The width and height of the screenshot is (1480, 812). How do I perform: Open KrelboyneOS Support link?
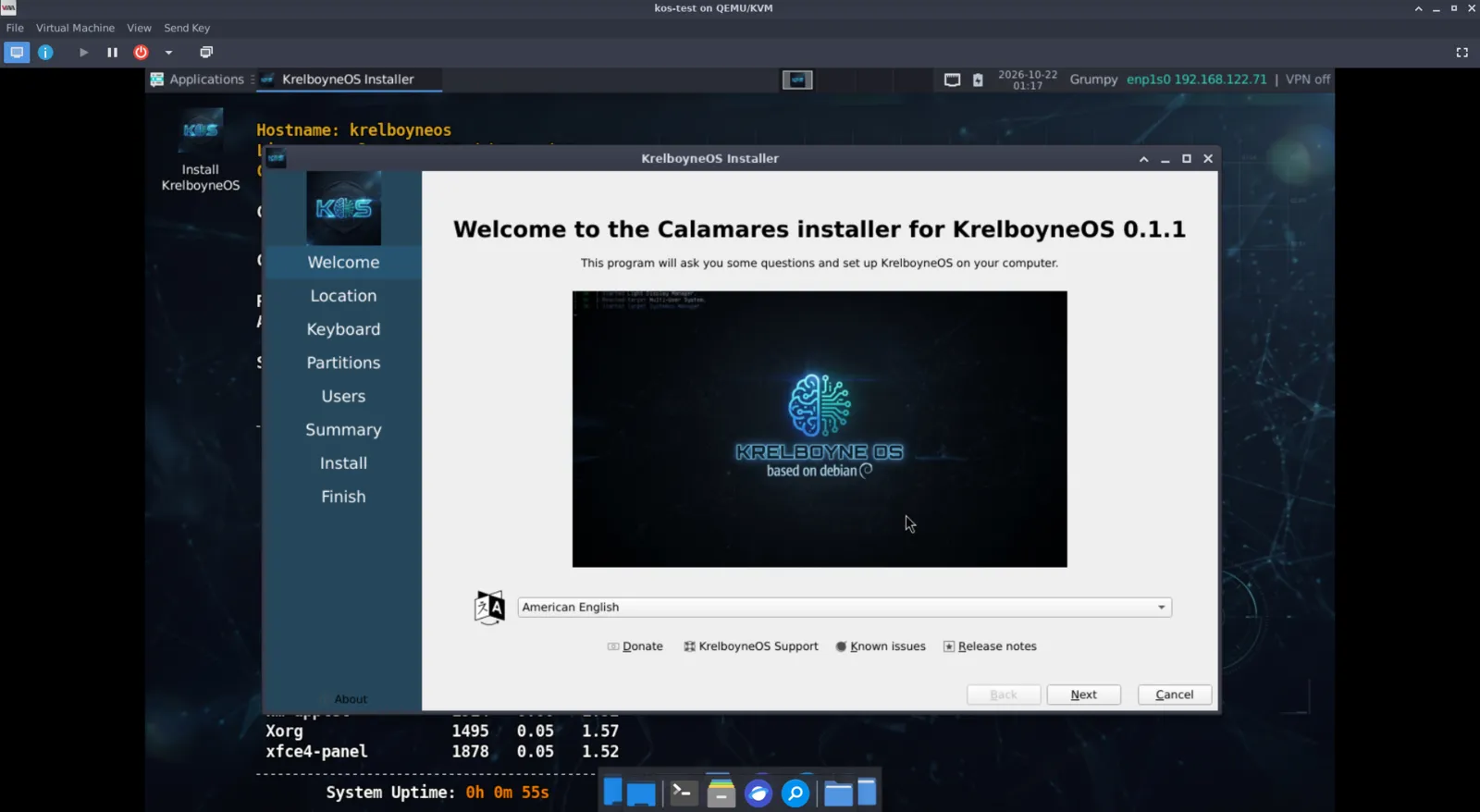pos(751,646)
